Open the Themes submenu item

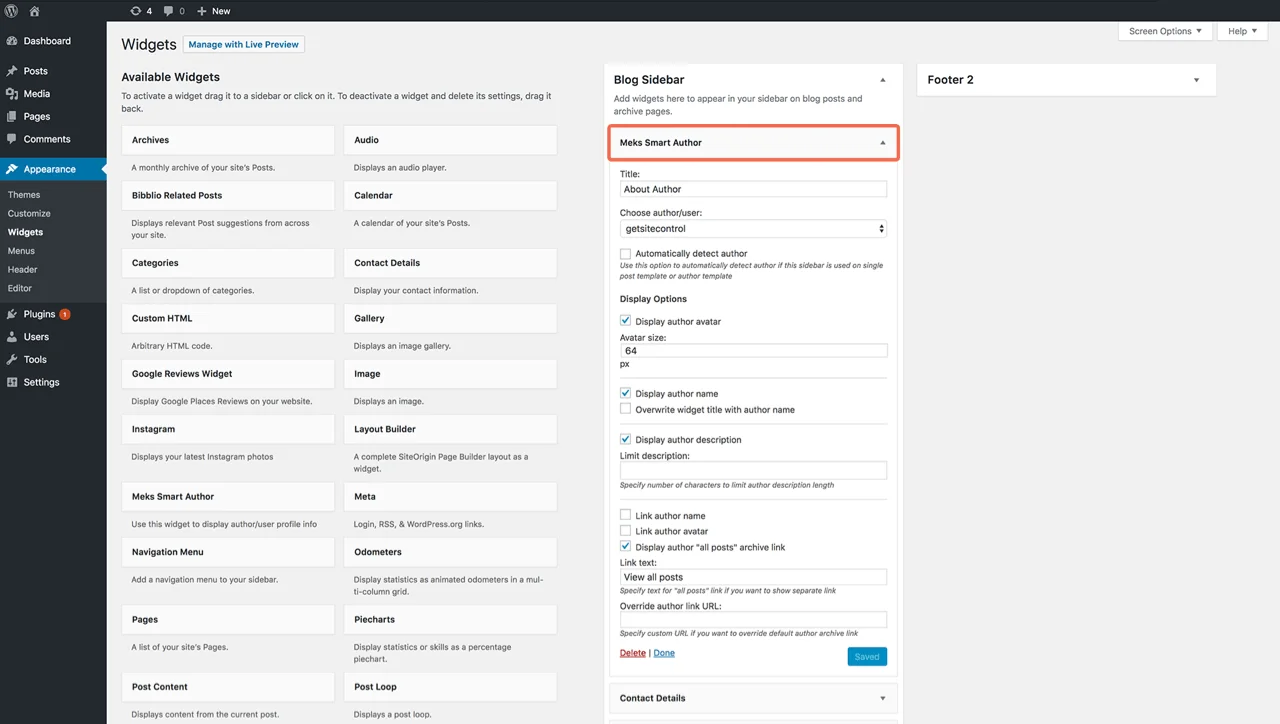pos(24,195)
